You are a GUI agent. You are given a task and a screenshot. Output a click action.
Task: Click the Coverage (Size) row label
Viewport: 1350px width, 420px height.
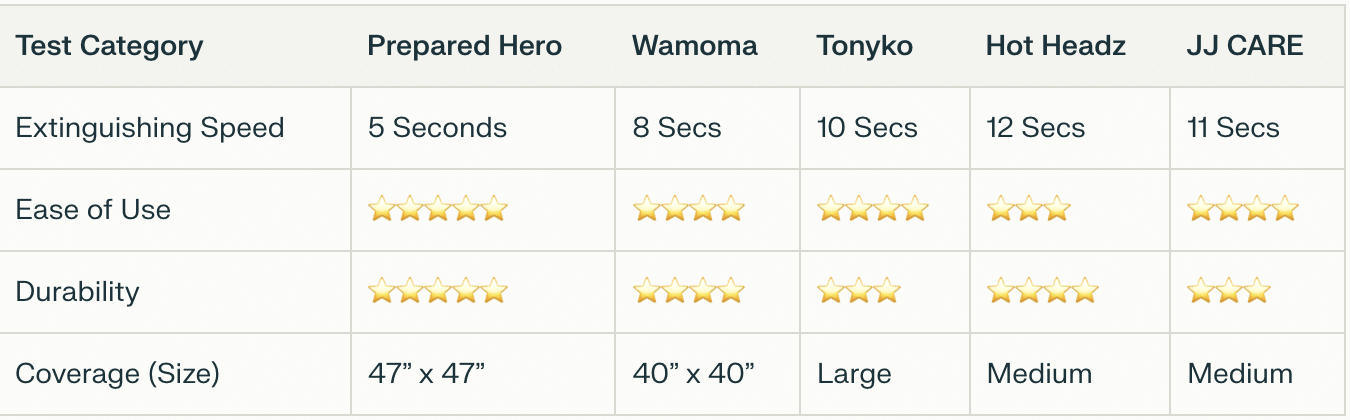coord(118,374)
